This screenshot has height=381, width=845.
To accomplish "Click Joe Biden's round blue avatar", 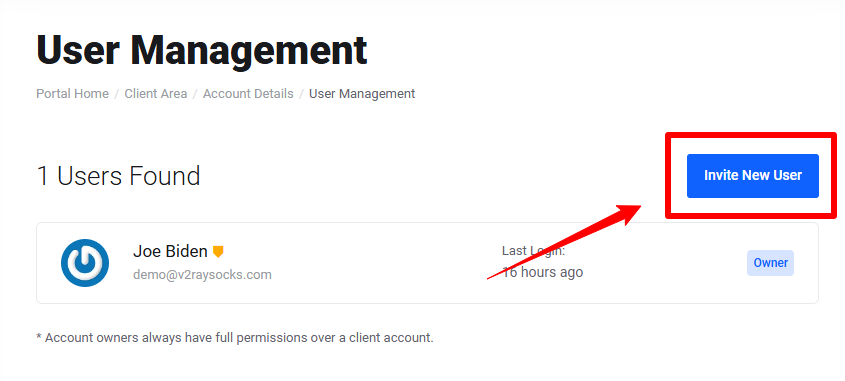I will [85, 262].
